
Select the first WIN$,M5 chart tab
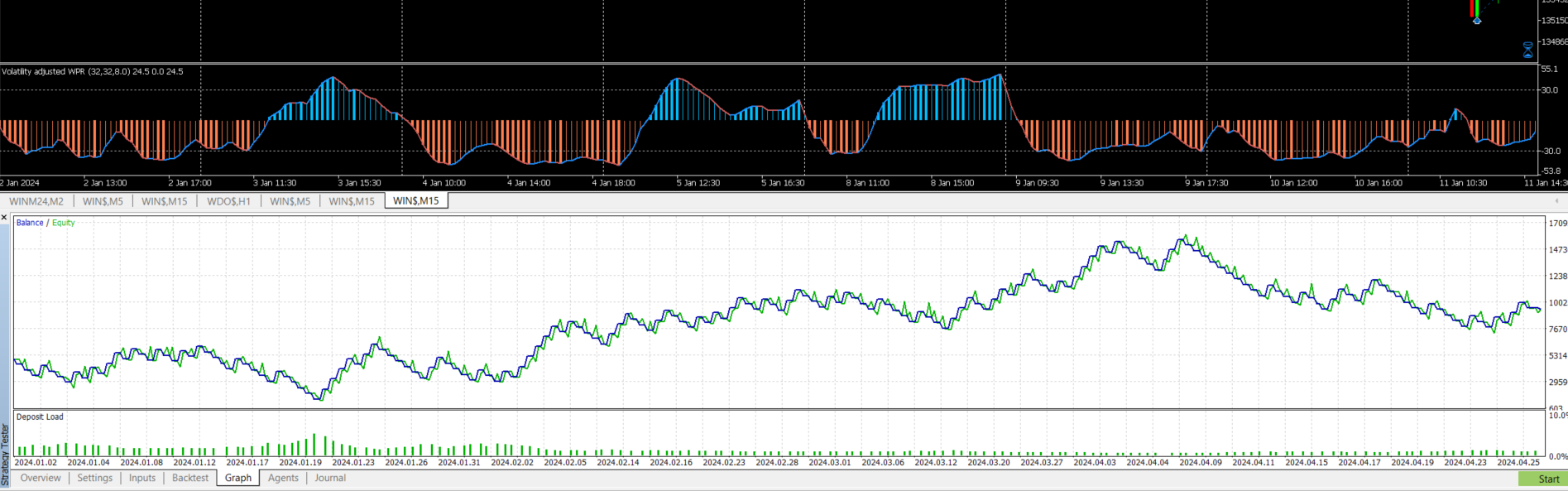[103, 201]
